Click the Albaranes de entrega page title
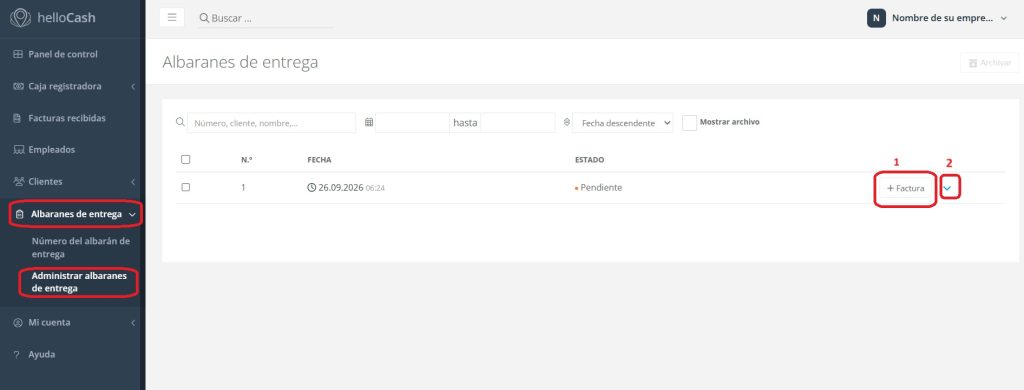 pos(240,62)
